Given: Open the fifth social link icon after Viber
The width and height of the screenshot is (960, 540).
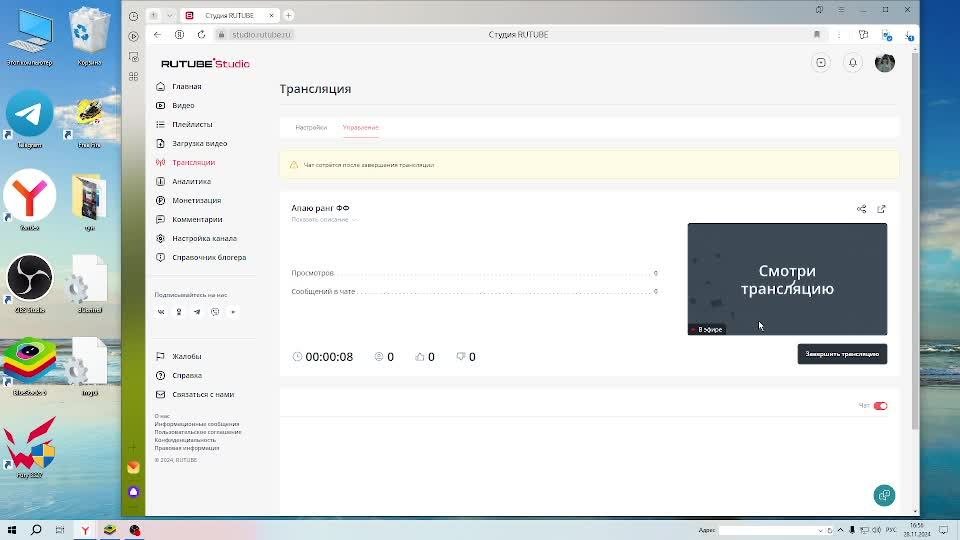Looking at the screenshot, I should click(233, 312).
